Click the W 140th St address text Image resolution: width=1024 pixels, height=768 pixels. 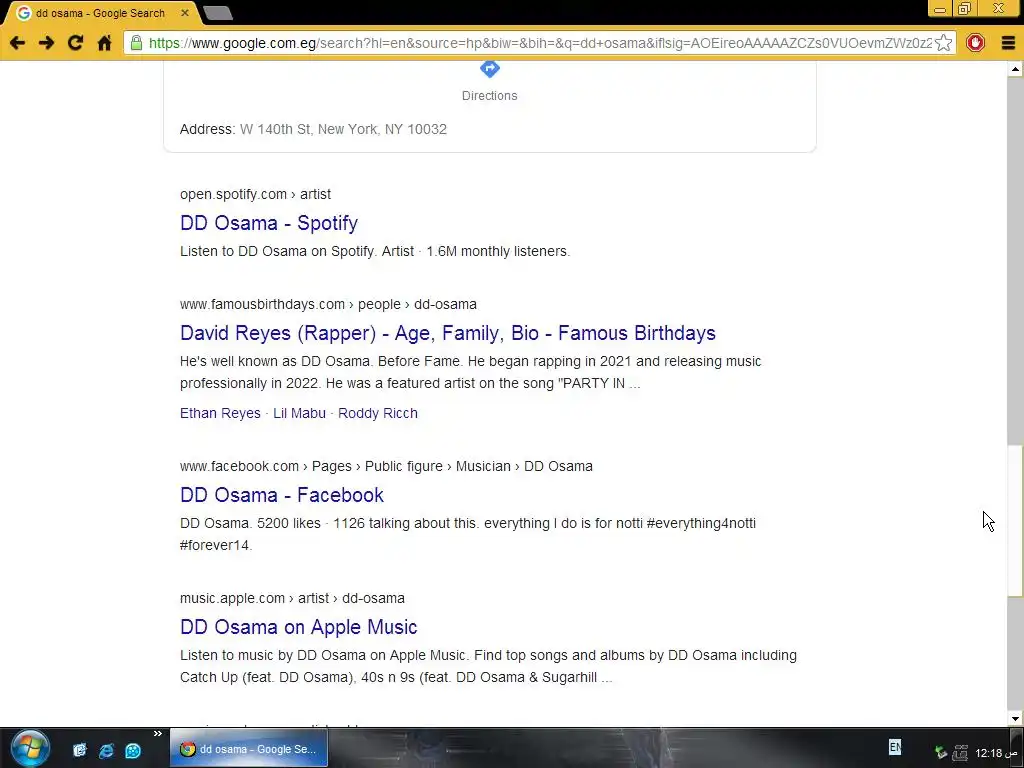coord(343,129)
